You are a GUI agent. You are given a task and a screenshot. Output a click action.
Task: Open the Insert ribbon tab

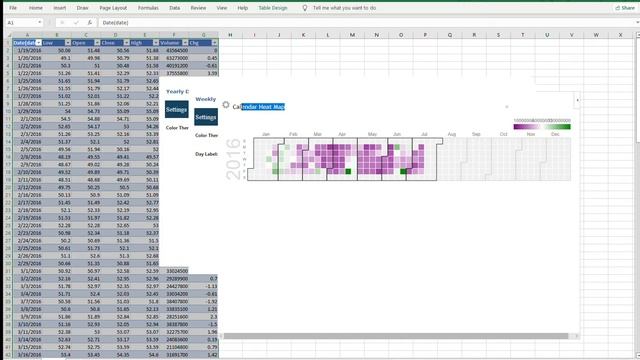point(60,8)
